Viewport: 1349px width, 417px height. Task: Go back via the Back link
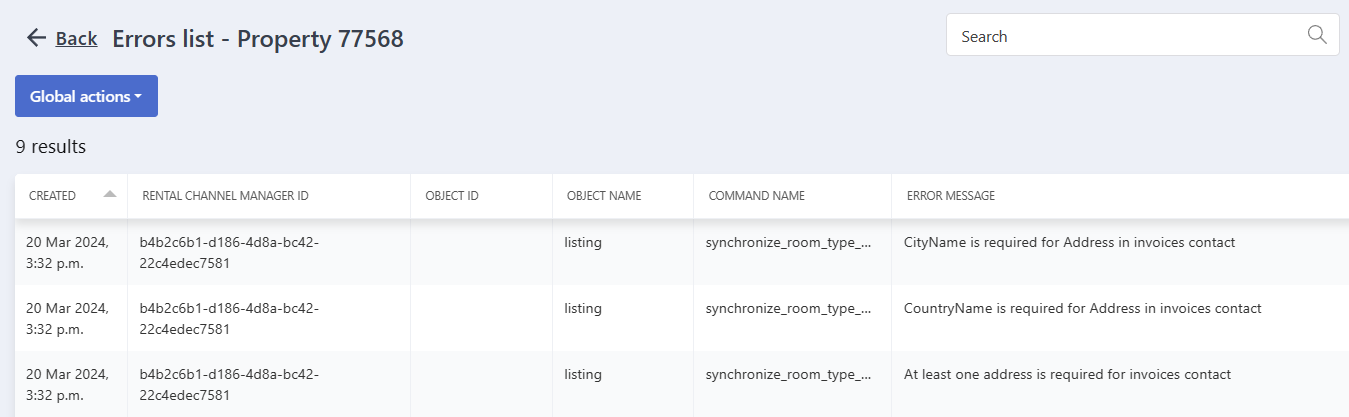[x=76, y=38]
